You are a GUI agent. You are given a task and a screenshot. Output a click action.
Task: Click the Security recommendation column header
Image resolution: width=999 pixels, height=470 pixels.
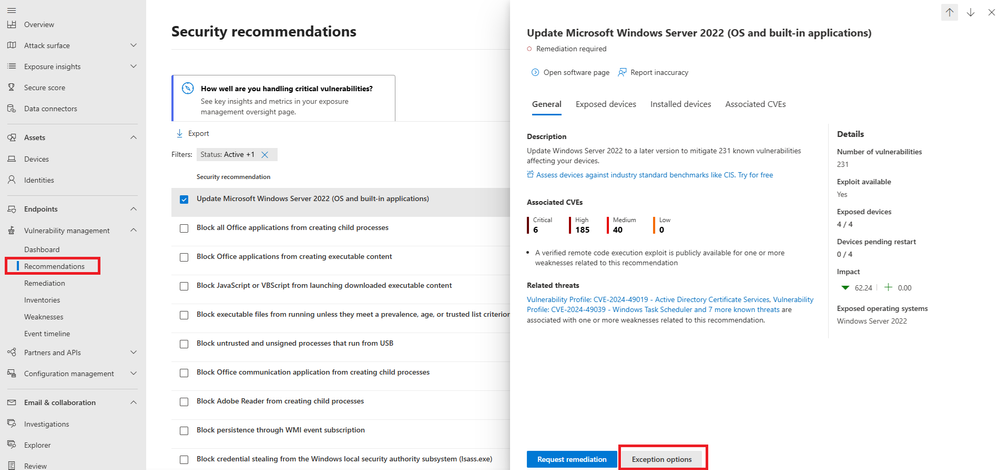(x=233, y=177)
